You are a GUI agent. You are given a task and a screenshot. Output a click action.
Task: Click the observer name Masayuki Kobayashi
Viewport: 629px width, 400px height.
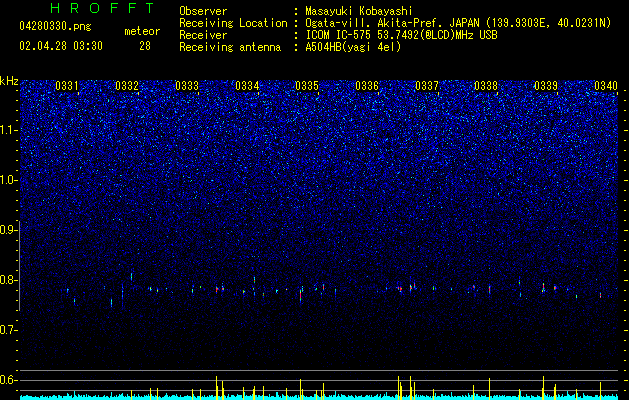[x=359, y=11]
